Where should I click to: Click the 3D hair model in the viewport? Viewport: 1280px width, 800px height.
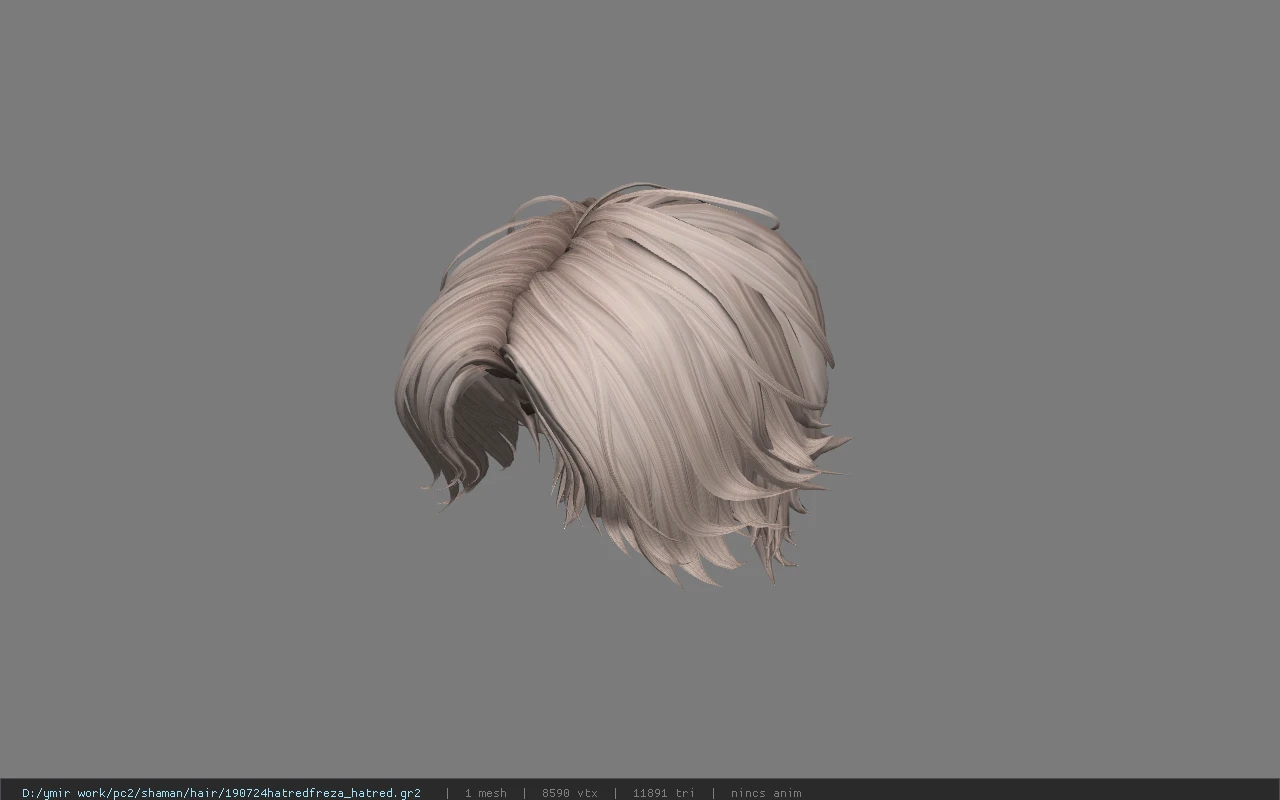[622, 385]
